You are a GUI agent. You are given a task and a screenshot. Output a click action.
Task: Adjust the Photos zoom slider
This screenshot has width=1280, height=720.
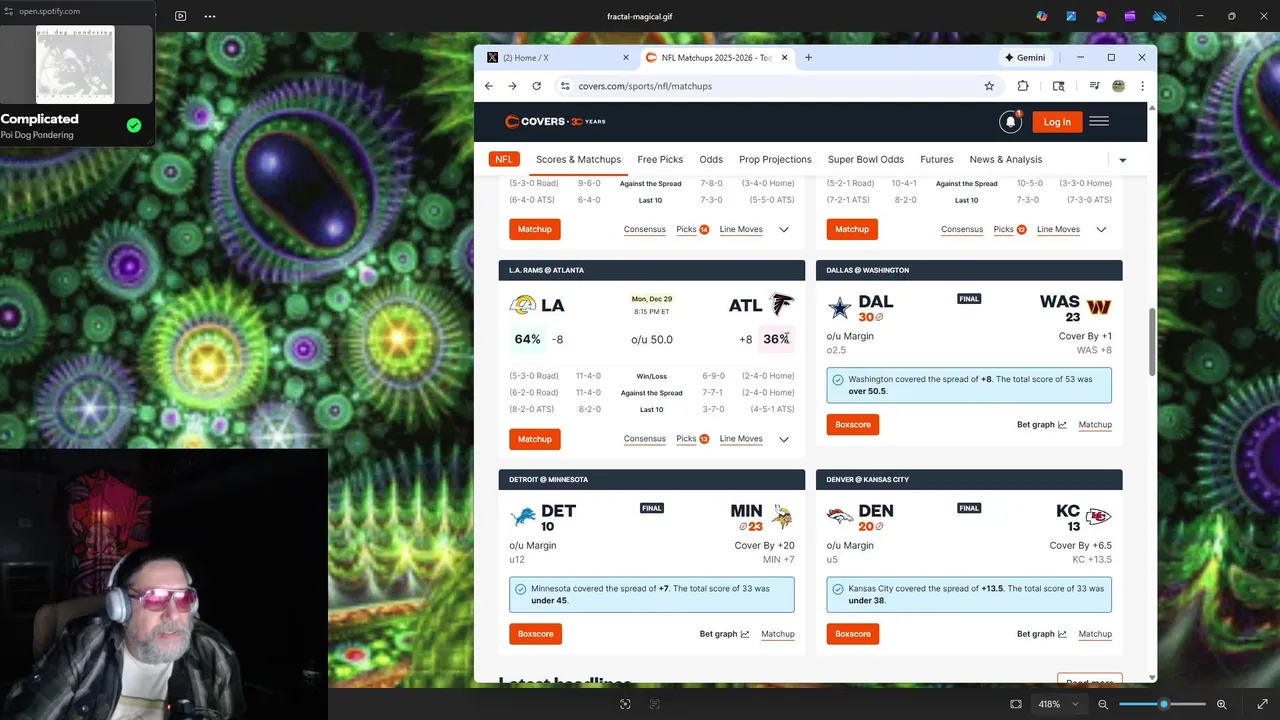coord(1162,704)
